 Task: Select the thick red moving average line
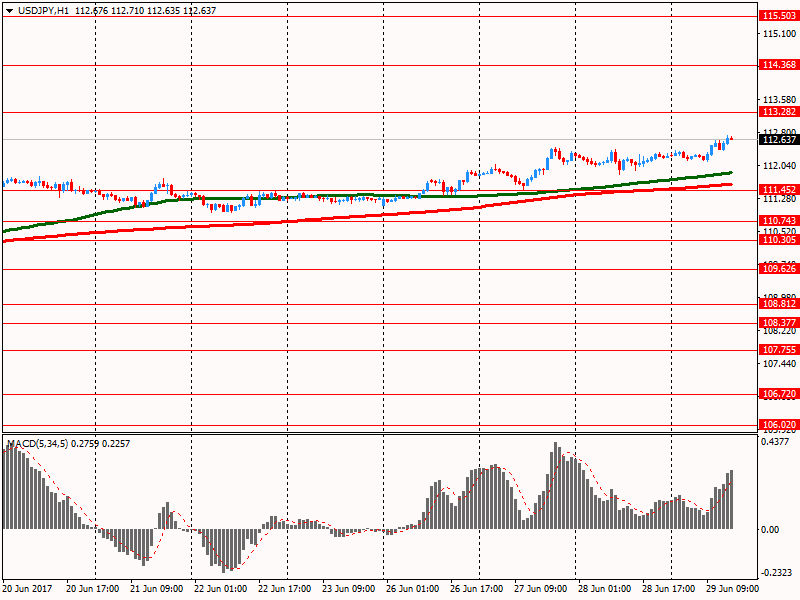click(367, 215)
